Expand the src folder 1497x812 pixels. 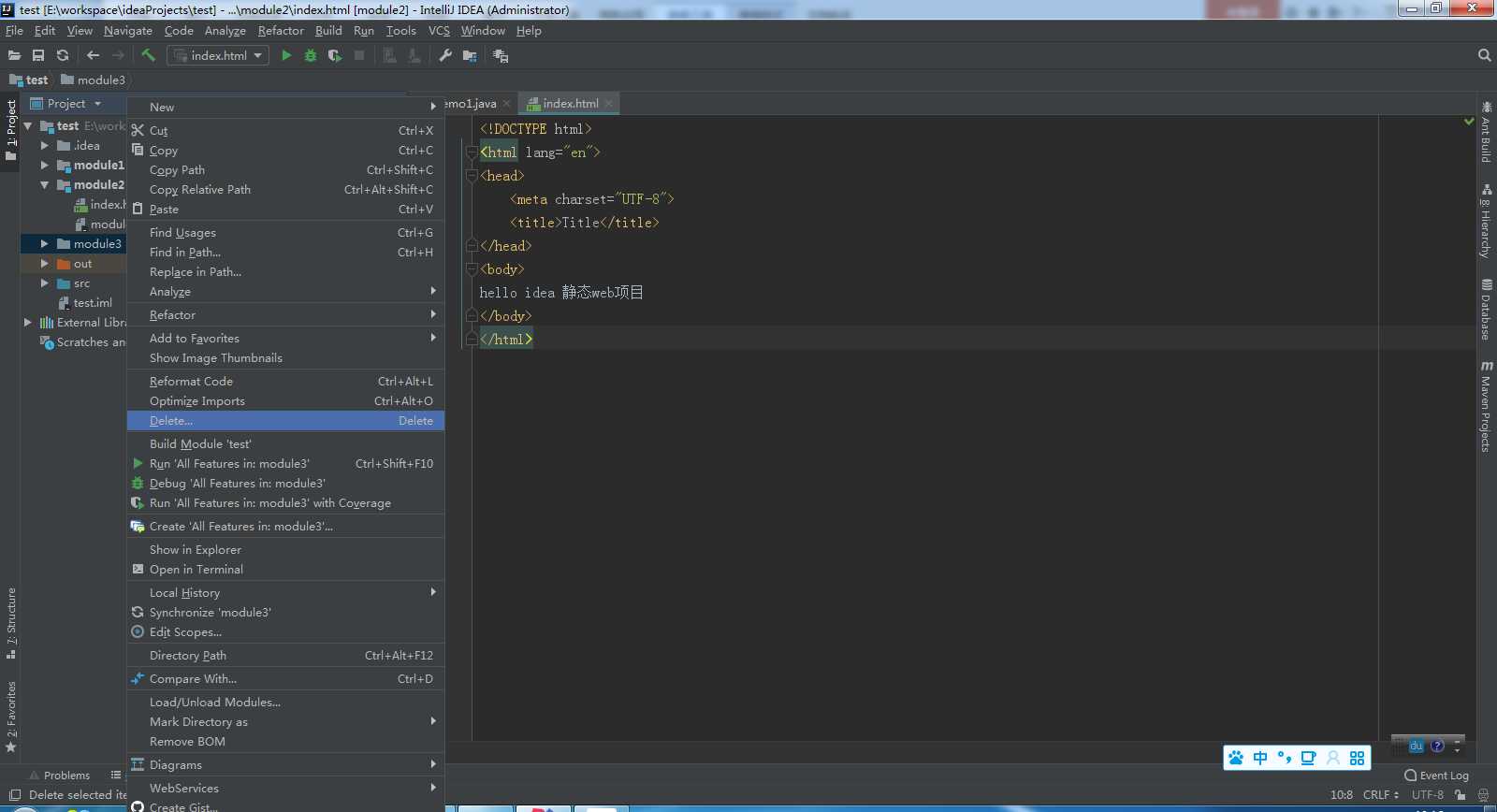44,283
